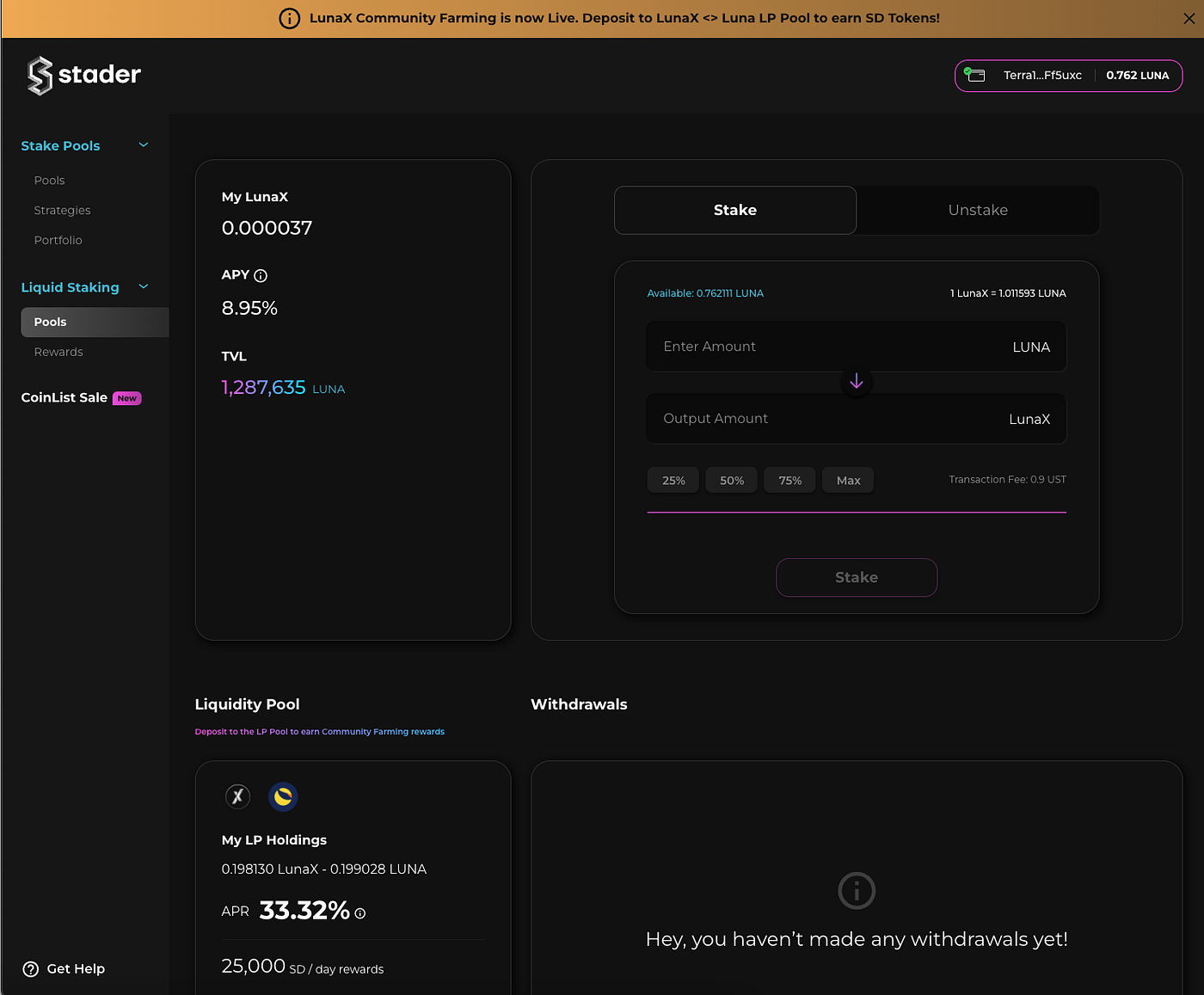Click the 1 LunaX = 1.011593 LUNA rate
Screen dimensions: 1204x995
coord(1008,293)
